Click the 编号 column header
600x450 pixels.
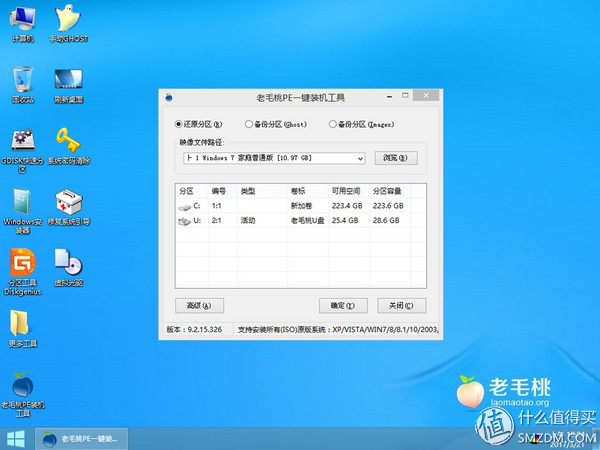tap(223, 191)
